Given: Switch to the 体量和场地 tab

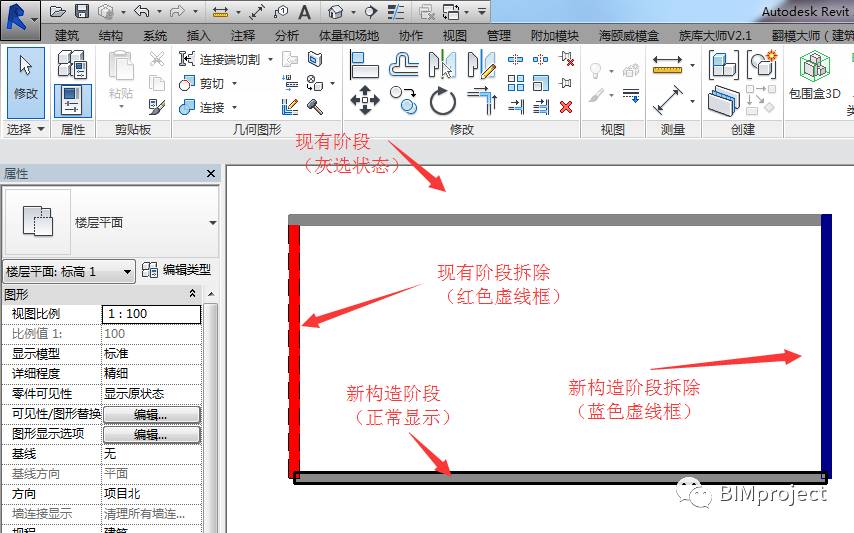Looking at the screenshot, I should pyautogui.click(x=349, y=36).
